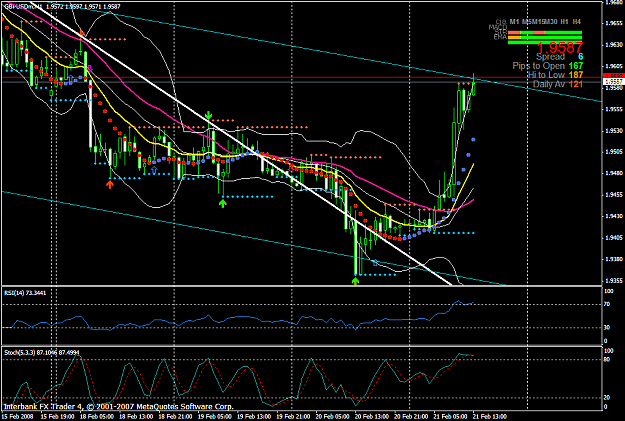Click the orange down arrow on the white trendline top
The image size is (625, 421).
pyautogui.click(x=81, y=33)
